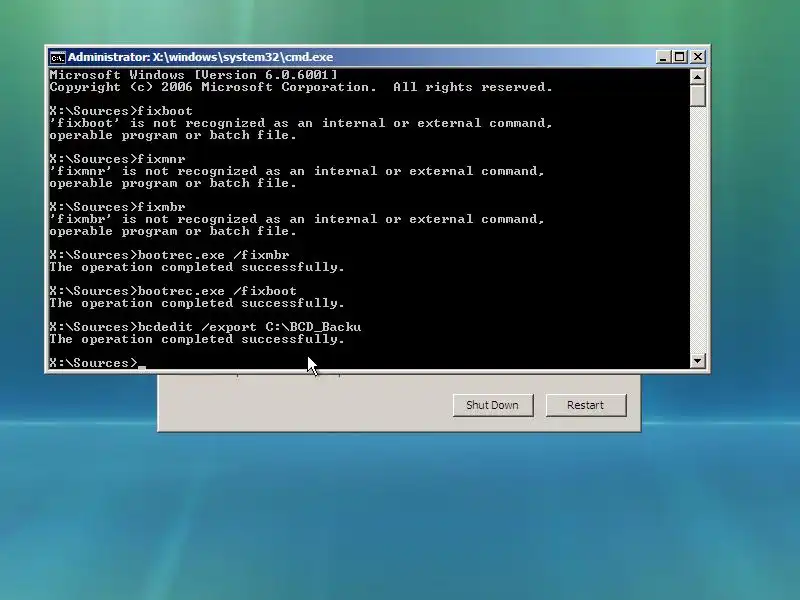Click the scrollbar down arrow

697,361
